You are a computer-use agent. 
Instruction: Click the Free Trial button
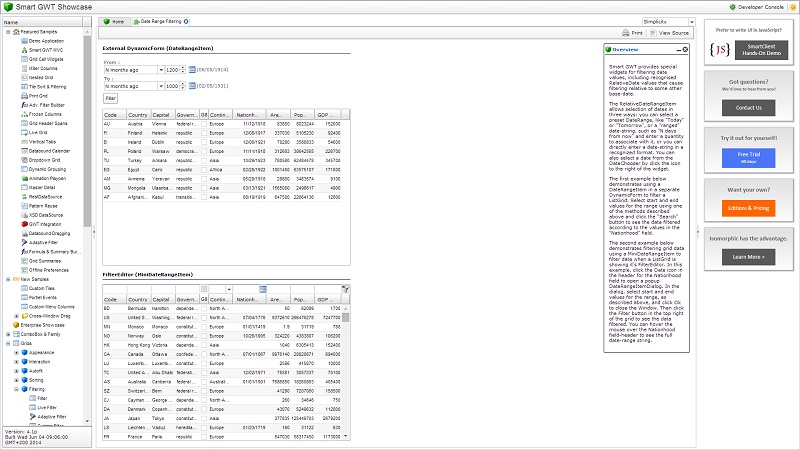(748, 157)
